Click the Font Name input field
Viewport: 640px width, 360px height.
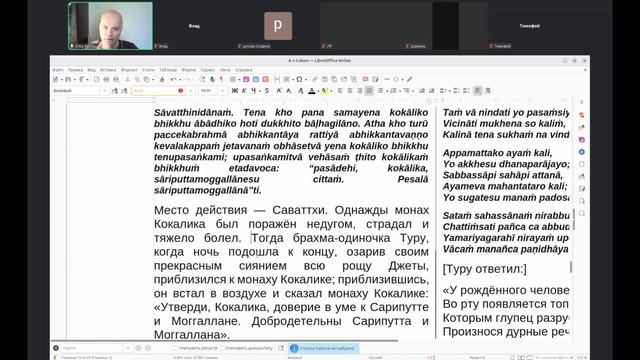coord(158,91)
